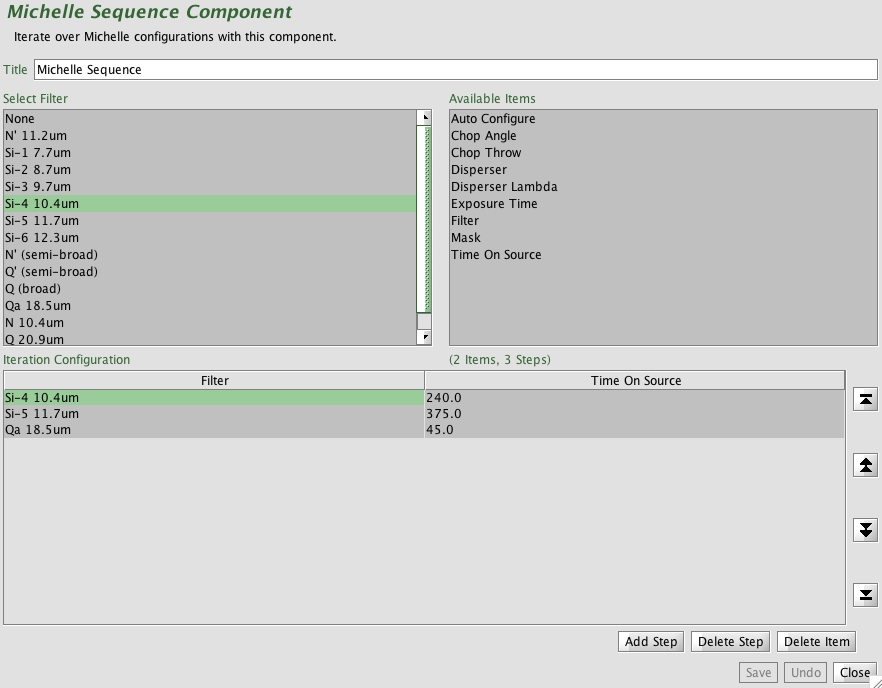
Task: Move selected step down one row
Action: (x=865, y=530)
